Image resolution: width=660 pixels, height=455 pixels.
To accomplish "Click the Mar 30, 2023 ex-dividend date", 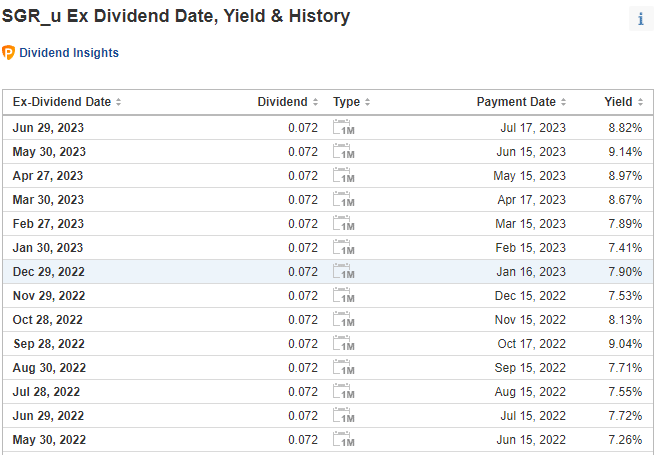I will (48, 200).
